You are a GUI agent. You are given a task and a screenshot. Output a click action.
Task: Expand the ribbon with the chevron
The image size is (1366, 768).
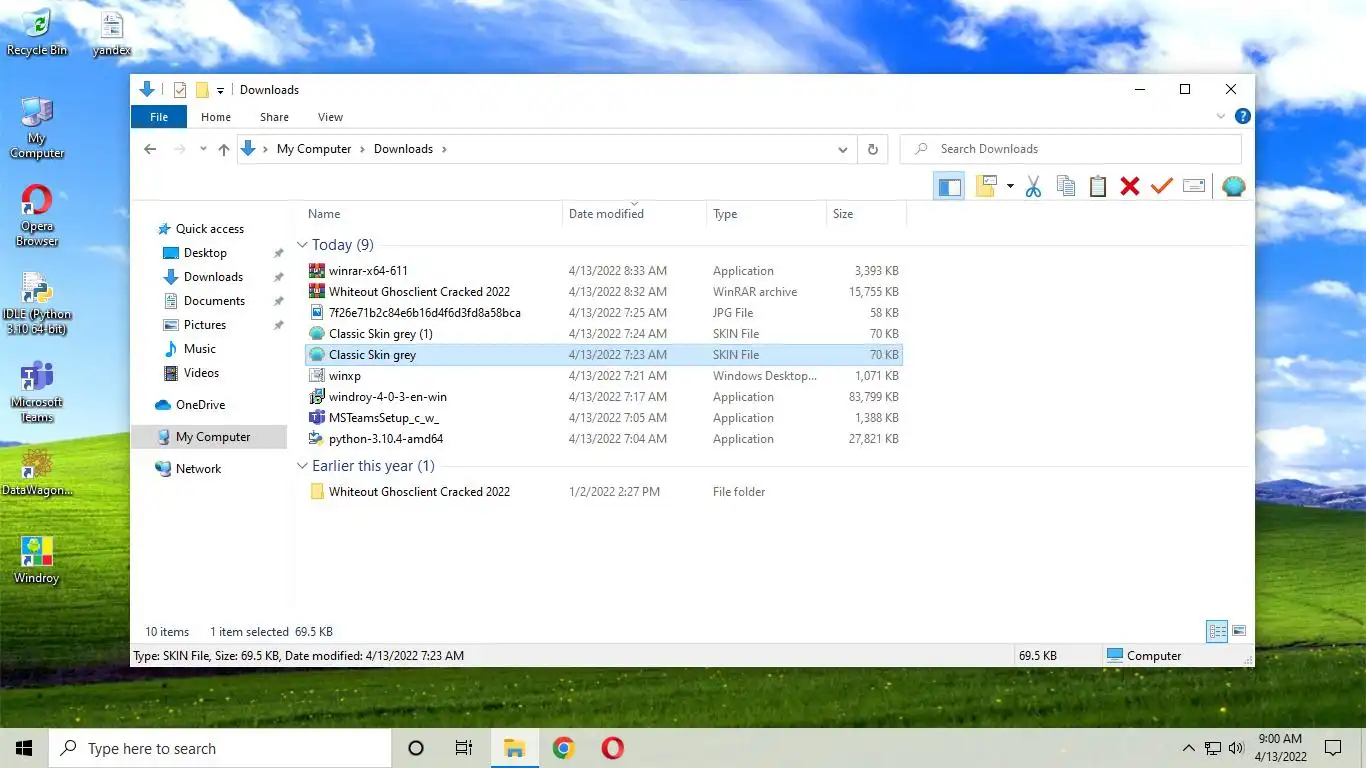click(1221, 117)
